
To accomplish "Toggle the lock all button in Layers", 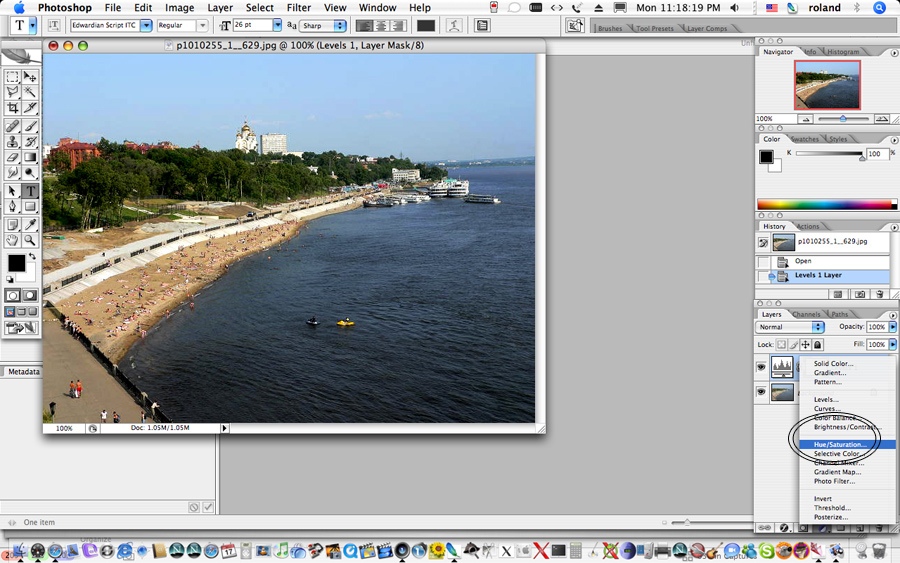I will click(x=819, y=344).
